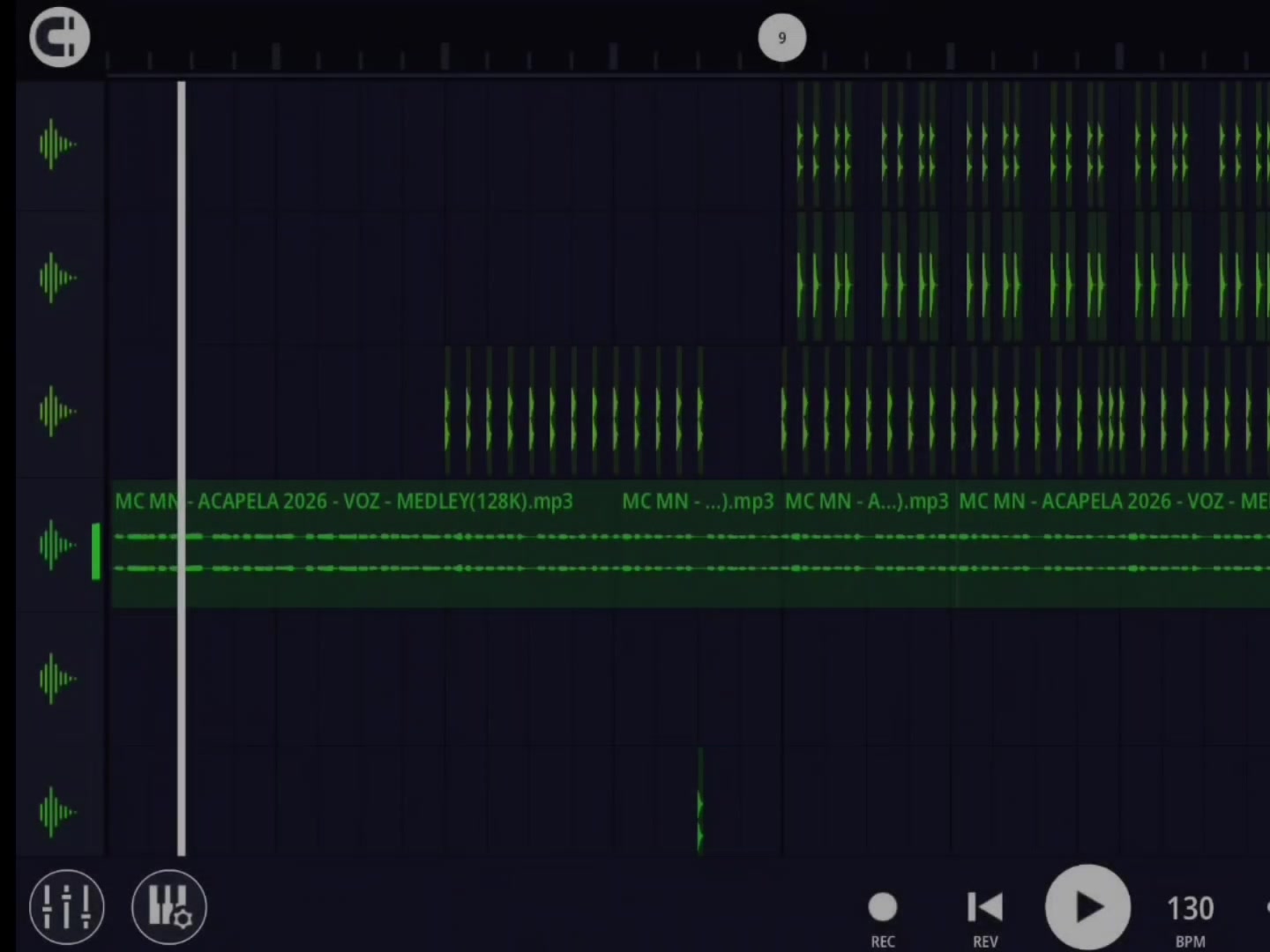
Task: Toggle the magnet snap icon
Action: click(60, 37)
